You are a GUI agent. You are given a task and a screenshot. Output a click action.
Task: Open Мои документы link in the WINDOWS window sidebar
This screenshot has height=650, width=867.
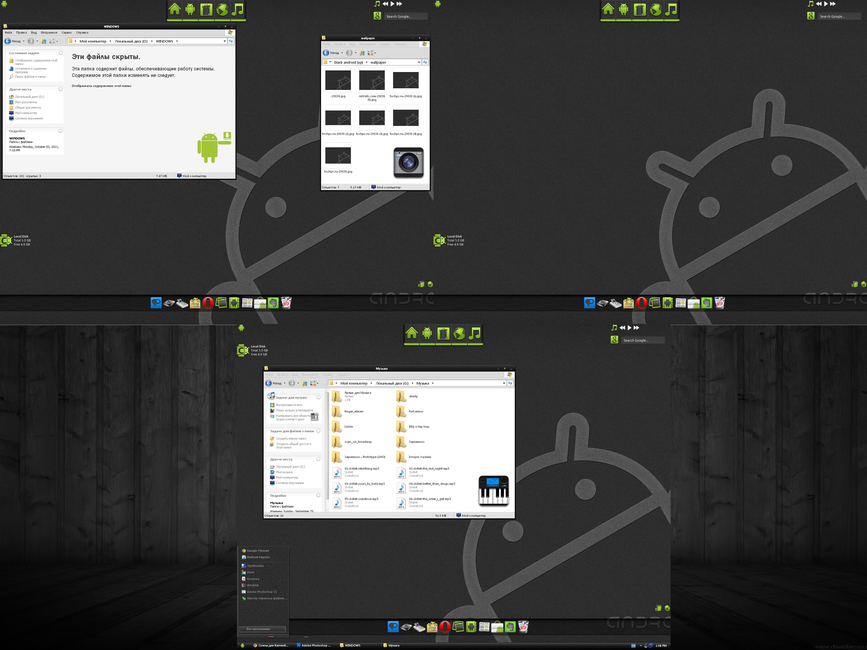pyautogui.click(x=23, y=102)
